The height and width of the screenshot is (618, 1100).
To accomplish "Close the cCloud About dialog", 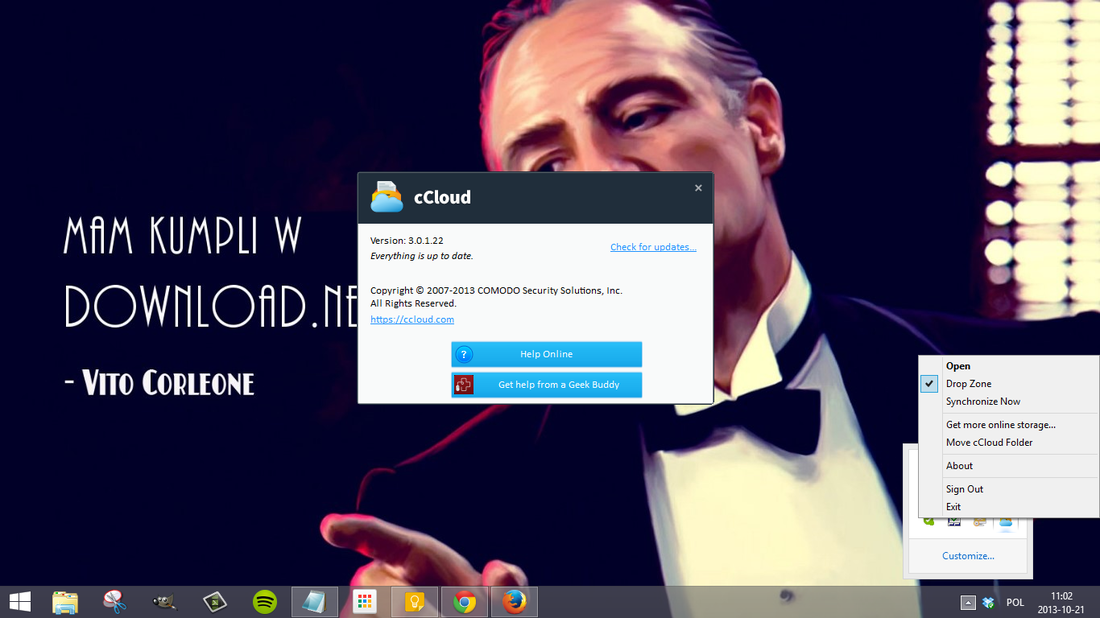I will [x=698, y=188].
